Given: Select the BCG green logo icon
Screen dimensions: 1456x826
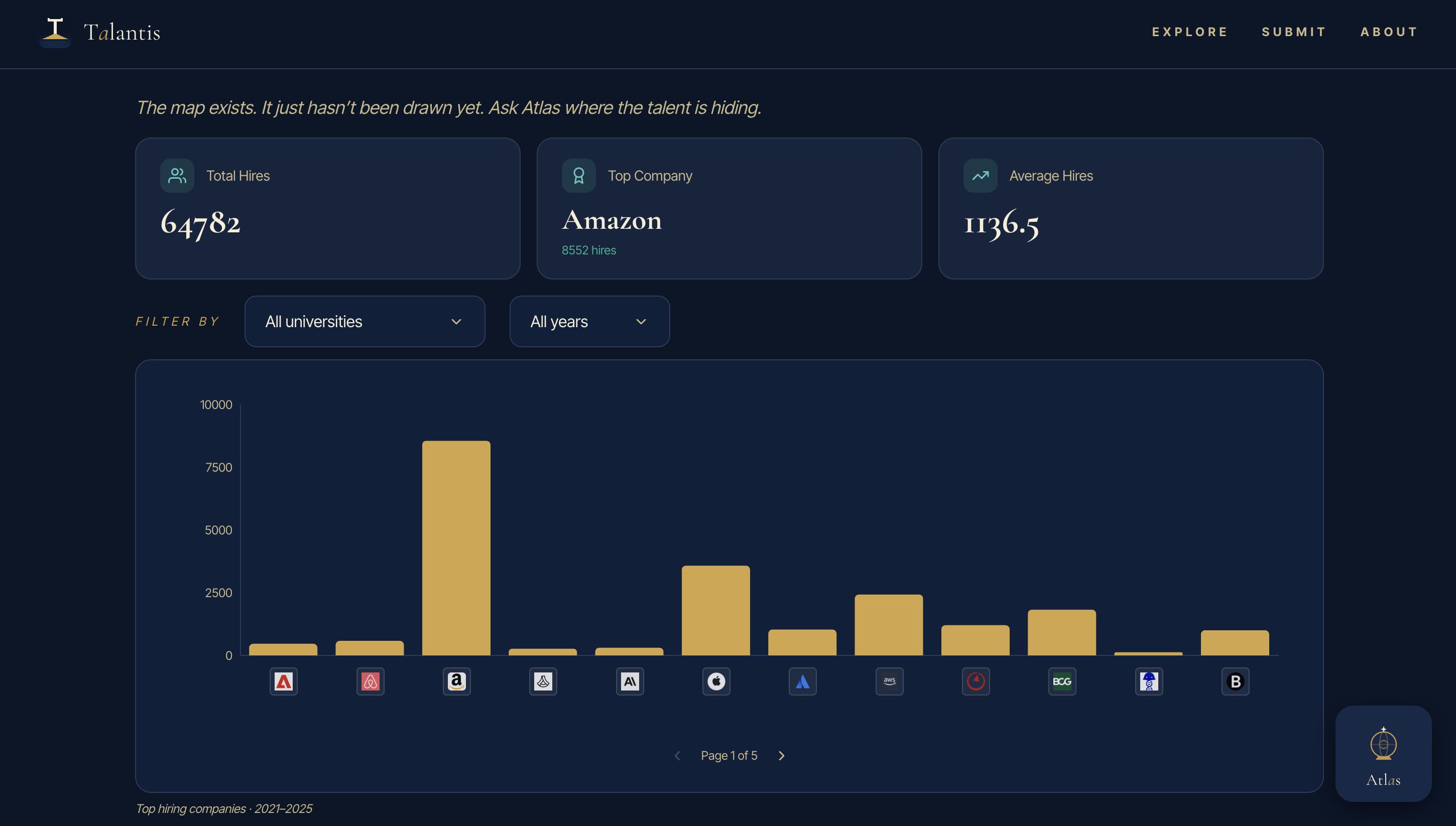Looking at the screenshot, I should click(x=1062, y=681).
